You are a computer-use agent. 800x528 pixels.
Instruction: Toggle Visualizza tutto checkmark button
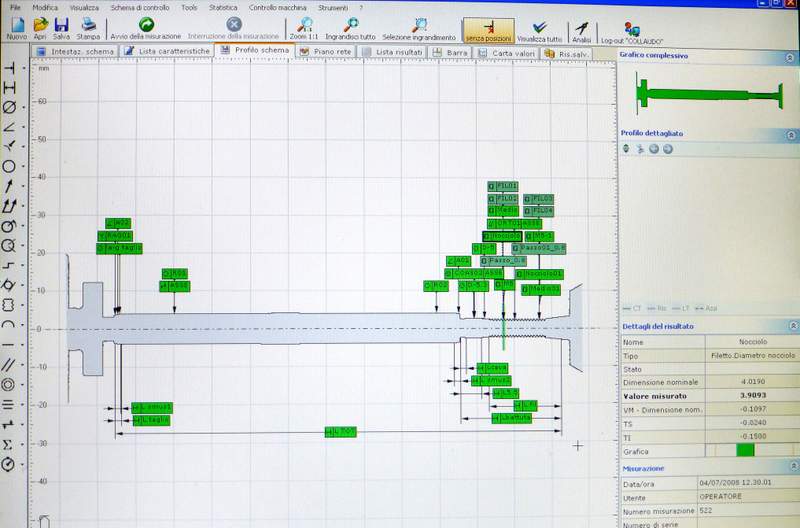pyautogui.click(x=540, y=28)
